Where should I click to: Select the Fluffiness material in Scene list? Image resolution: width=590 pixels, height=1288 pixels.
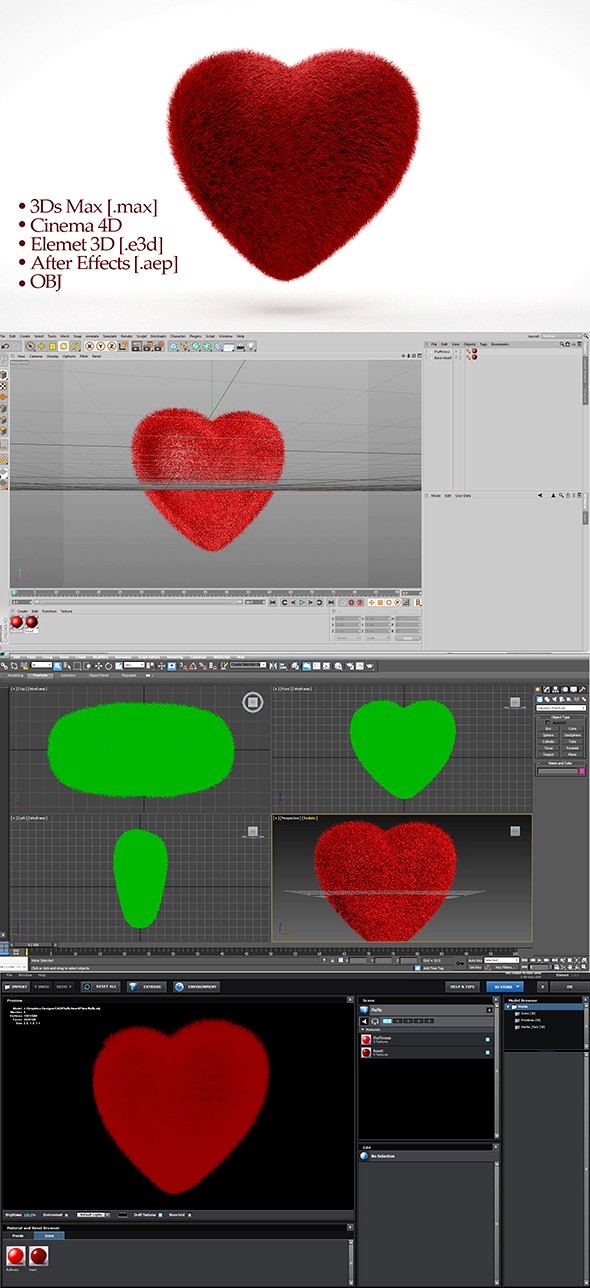426,1040
